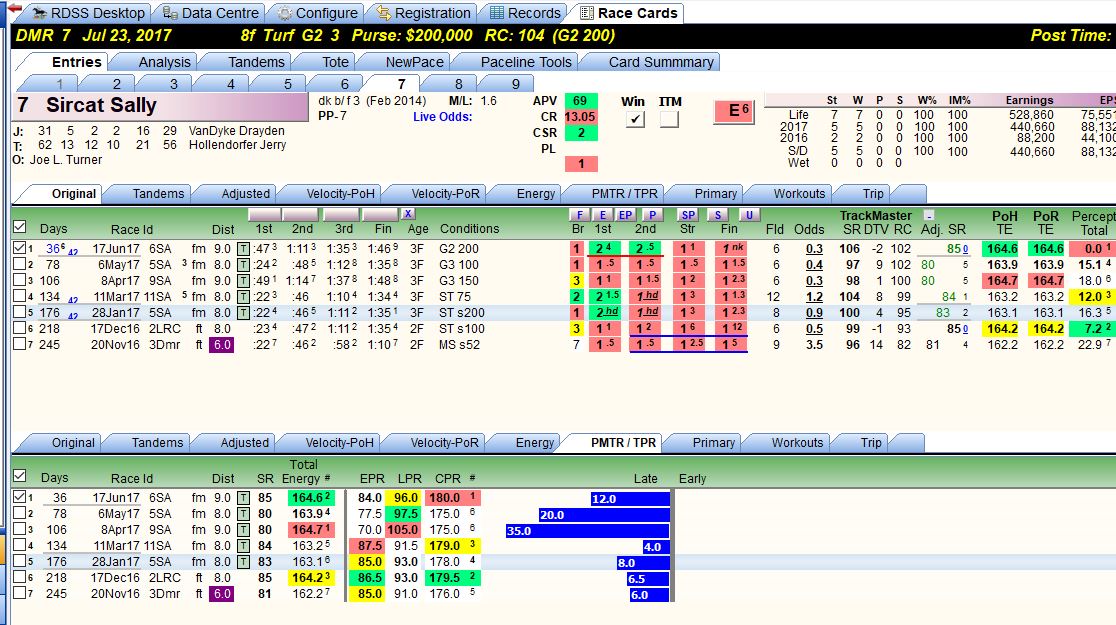
Task: Click the 0.4 odds link for 6May17
Action: (x=814, y=265)
